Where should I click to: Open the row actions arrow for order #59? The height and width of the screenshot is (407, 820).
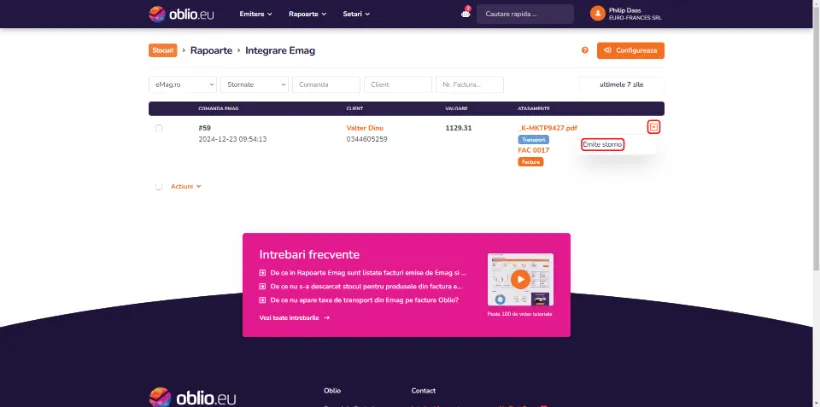coord(653,127)
